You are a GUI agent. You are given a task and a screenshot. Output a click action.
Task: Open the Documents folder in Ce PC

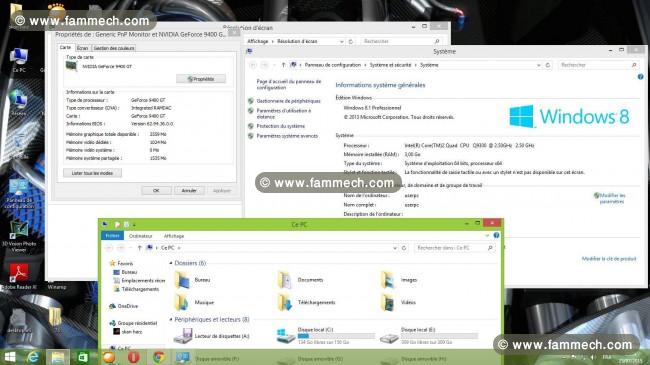[x=300, y=280]
